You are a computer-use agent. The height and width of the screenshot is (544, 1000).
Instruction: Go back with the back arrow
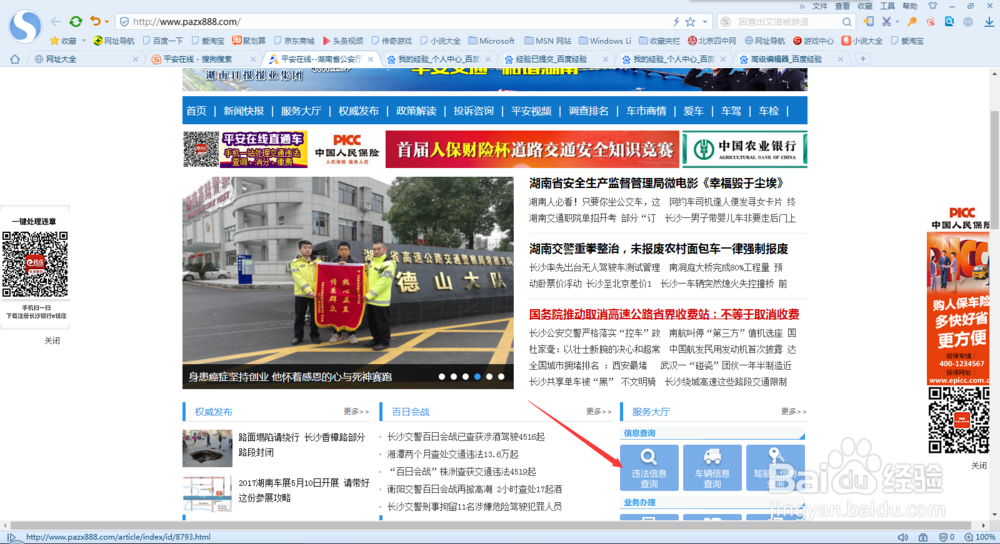click(x=56, y=22)
